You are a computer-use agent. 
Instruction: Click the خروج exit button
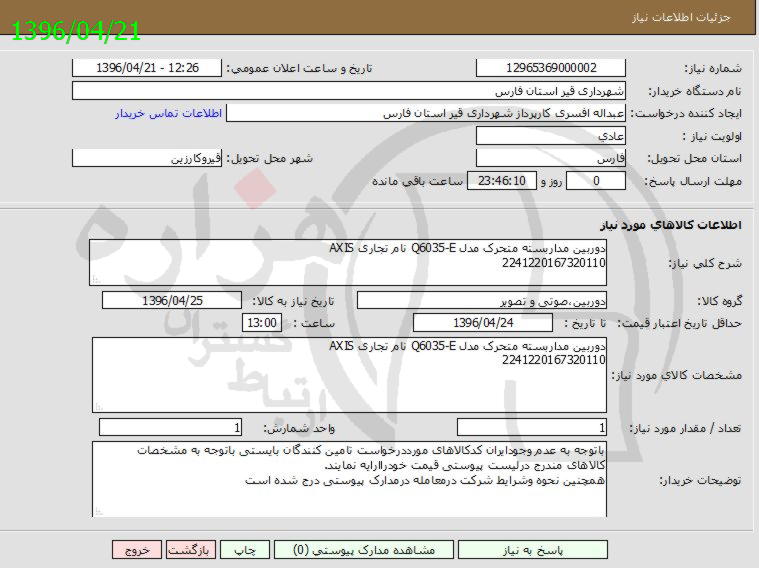point(137,550)
